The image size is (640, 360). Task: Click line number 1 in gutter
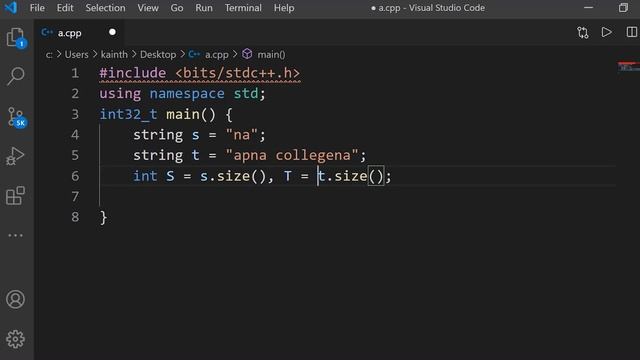pyautogui.click(x=75, y=73)
